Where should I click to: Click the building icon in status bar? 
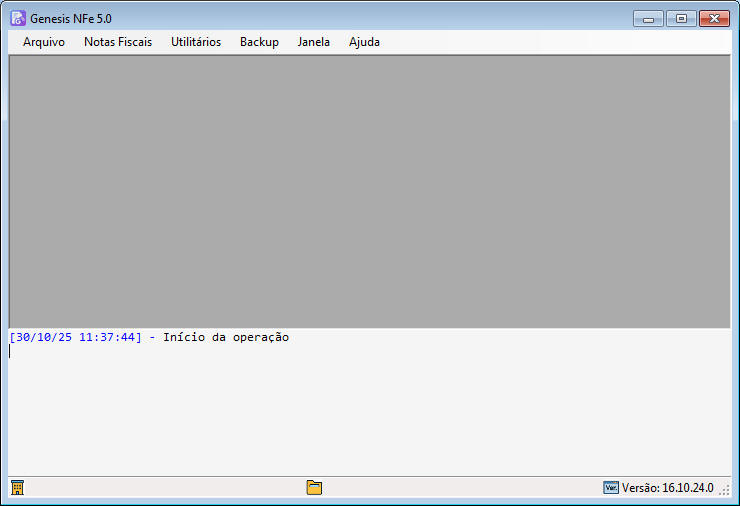click(17, 488)
